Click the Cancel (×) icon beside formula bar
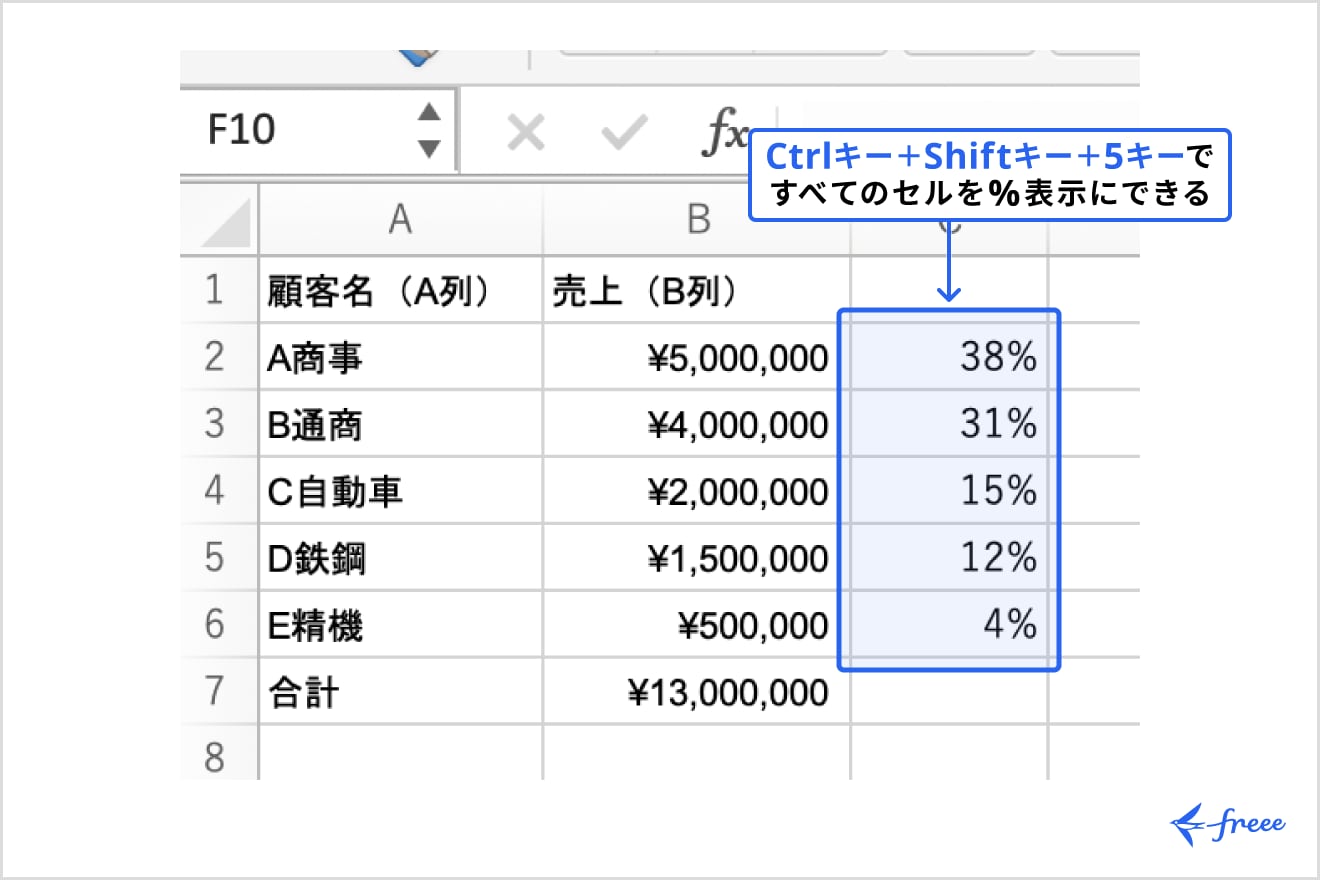 527,131
